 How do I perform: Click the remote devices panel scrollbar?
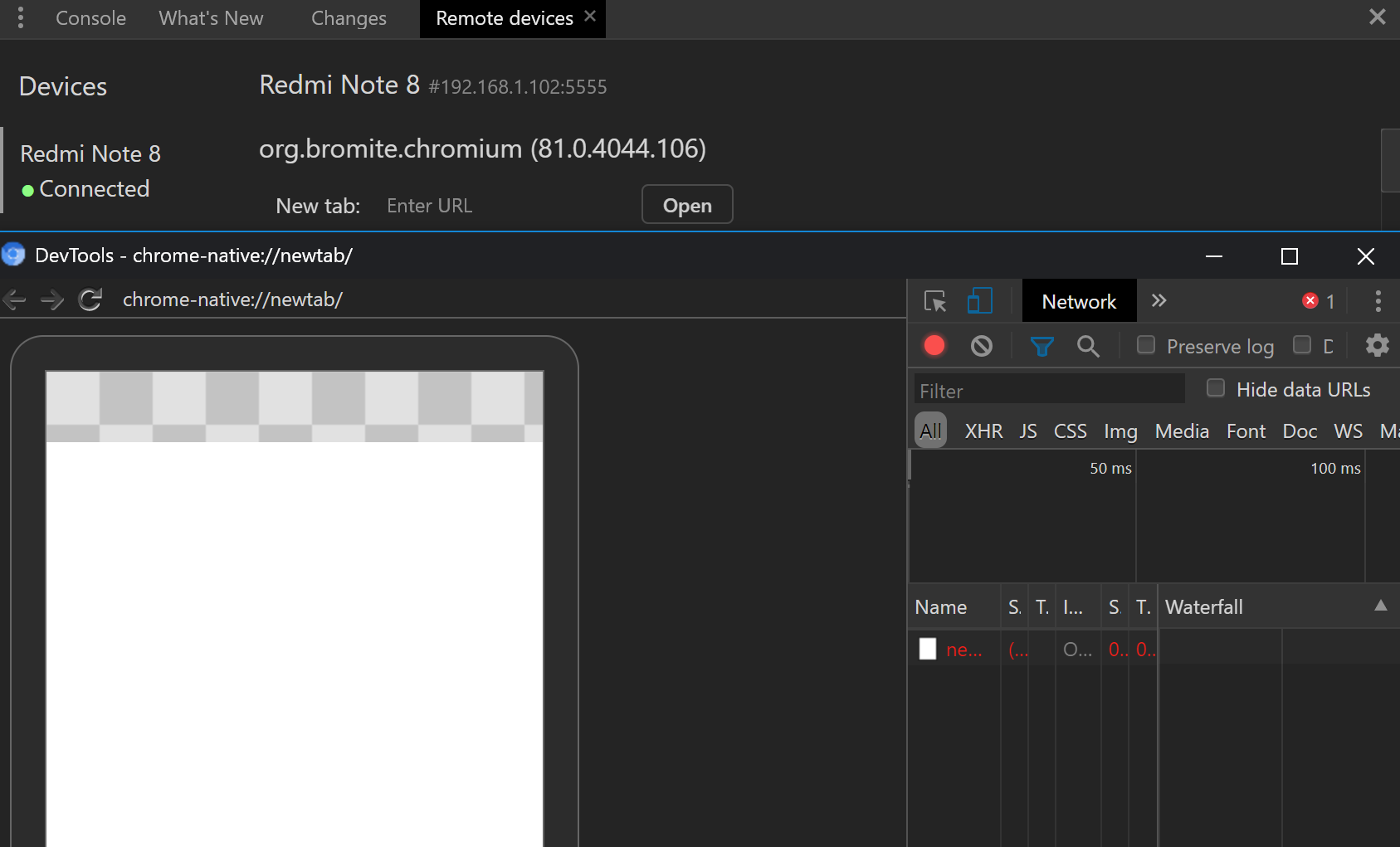tap(1390, 160)
